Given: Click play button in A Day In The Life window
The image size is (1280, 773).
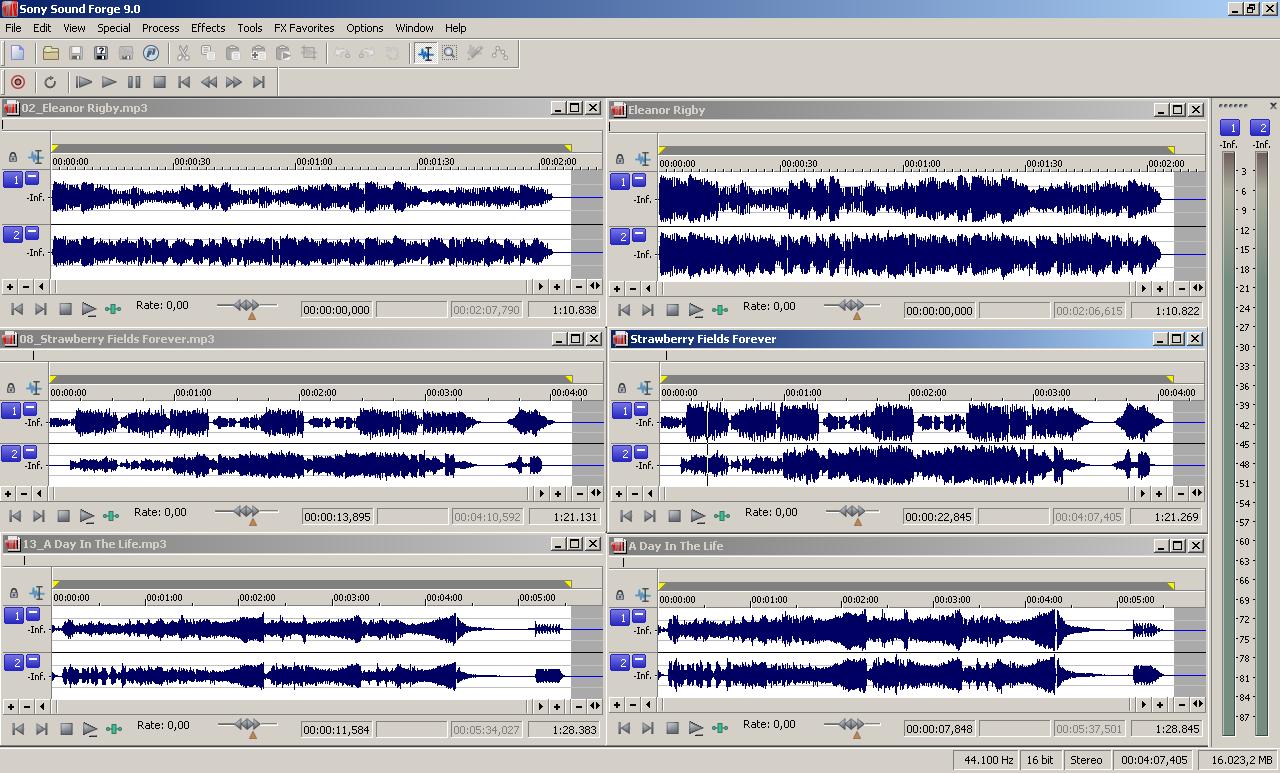Looking at the screenshot, I should point(696,729).
